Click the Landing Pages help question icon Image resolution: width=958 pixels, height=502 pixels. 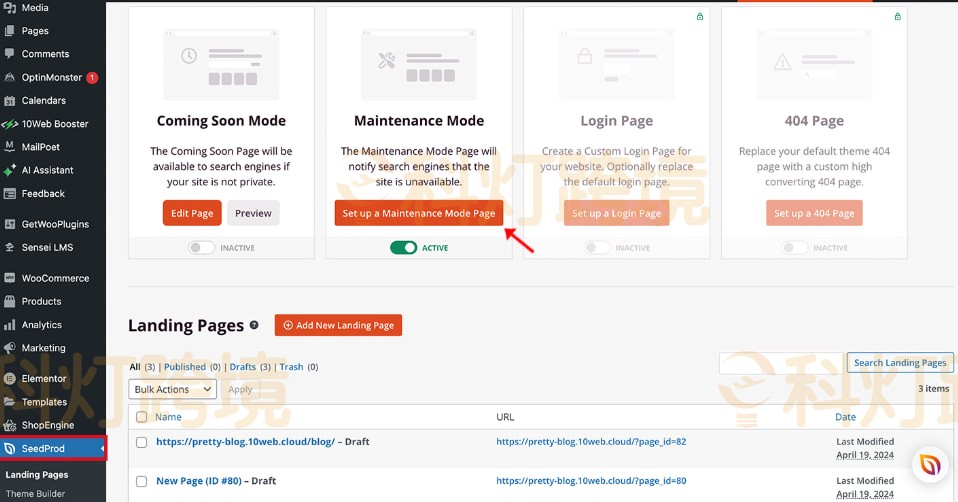(x=254, y=326)
